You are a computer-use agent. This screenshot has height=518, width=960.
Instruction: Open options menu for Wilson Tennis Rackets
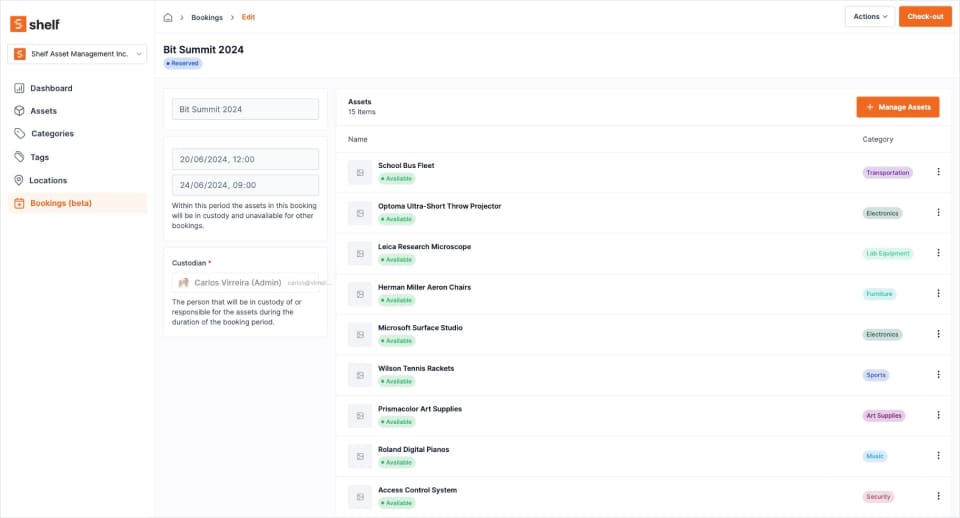point(938,374)
